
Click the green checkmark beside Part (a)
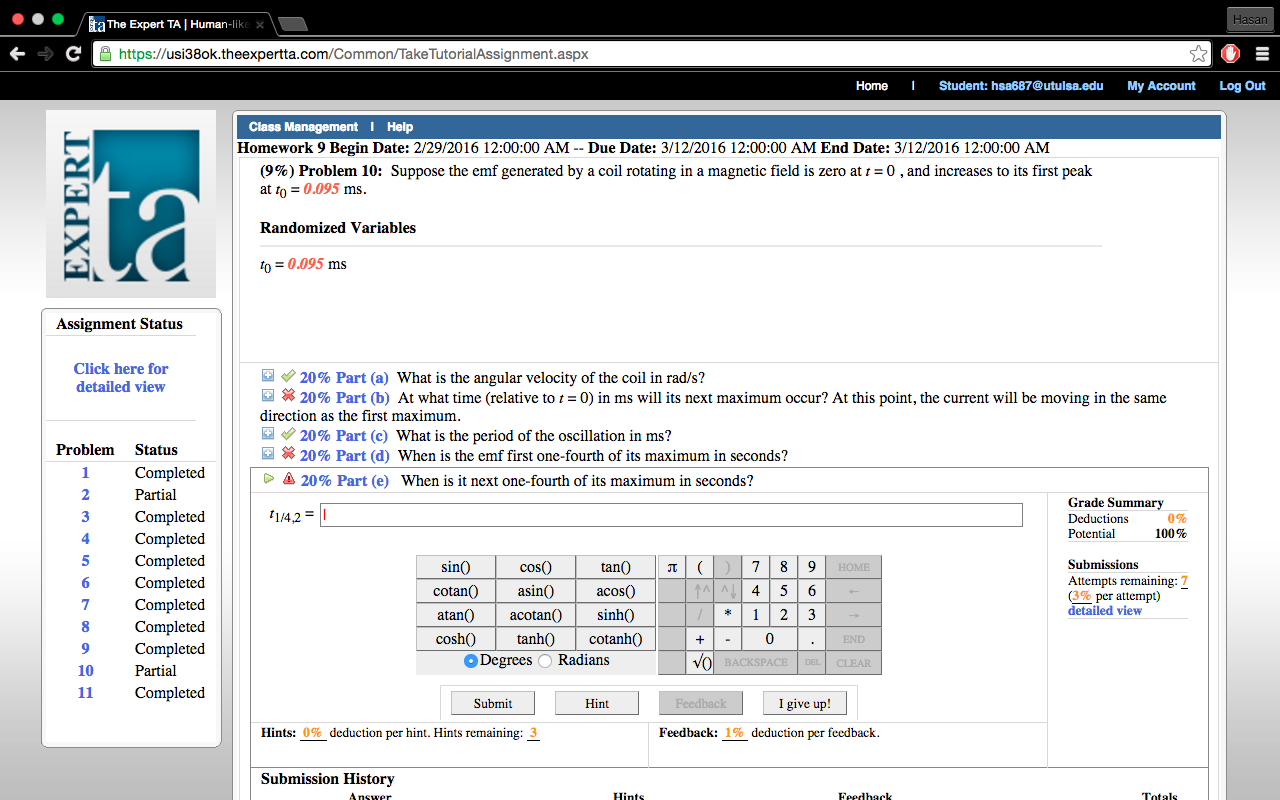[x=286, y=376]
